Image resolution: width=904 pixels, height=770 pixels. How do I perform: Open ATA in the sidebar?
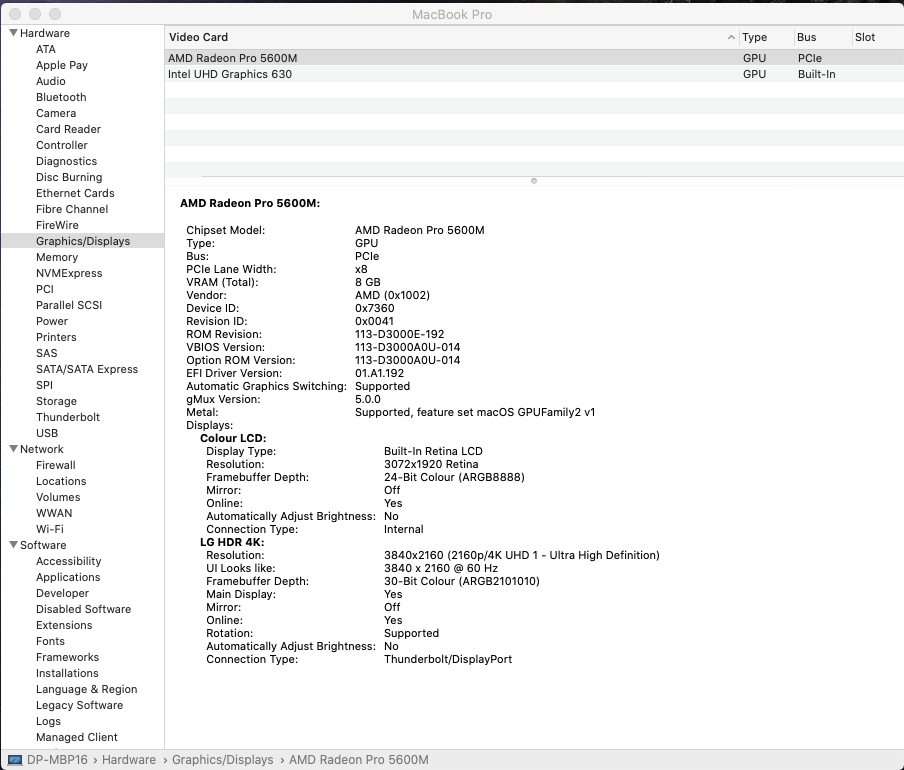(46, 49)
